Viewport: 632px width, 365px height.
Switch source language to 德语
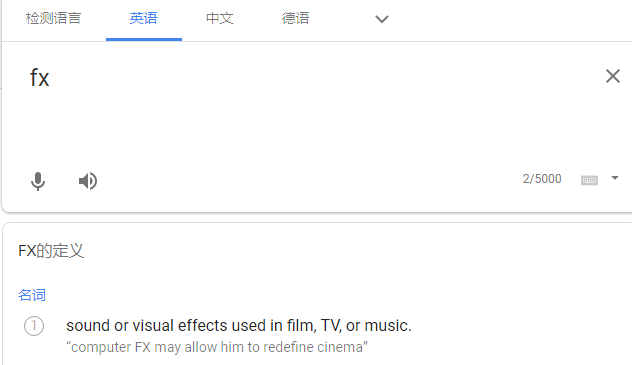pos(295,18)
